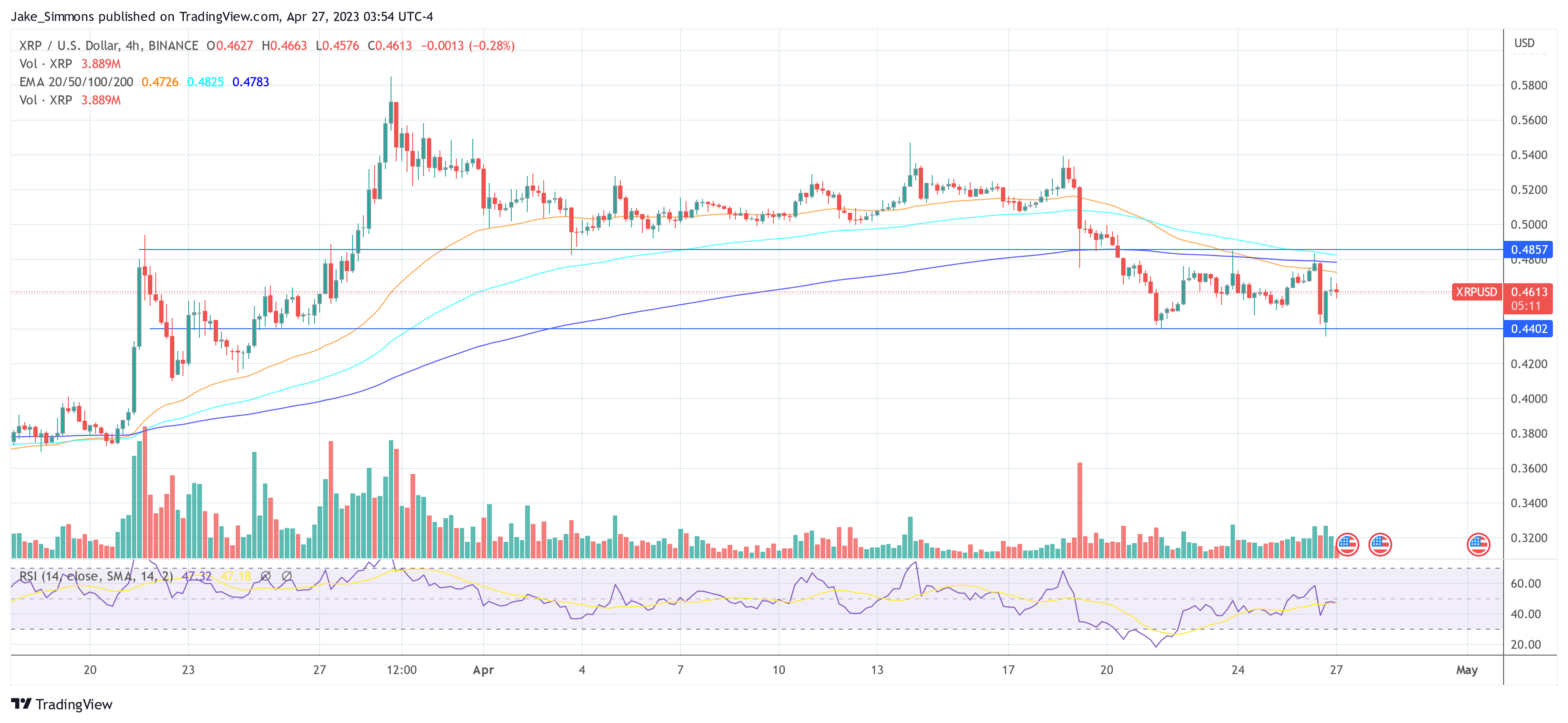Click the 24 date label on time axis
The height and width of the screenshot is (723, 1568).
[1238, 670]
